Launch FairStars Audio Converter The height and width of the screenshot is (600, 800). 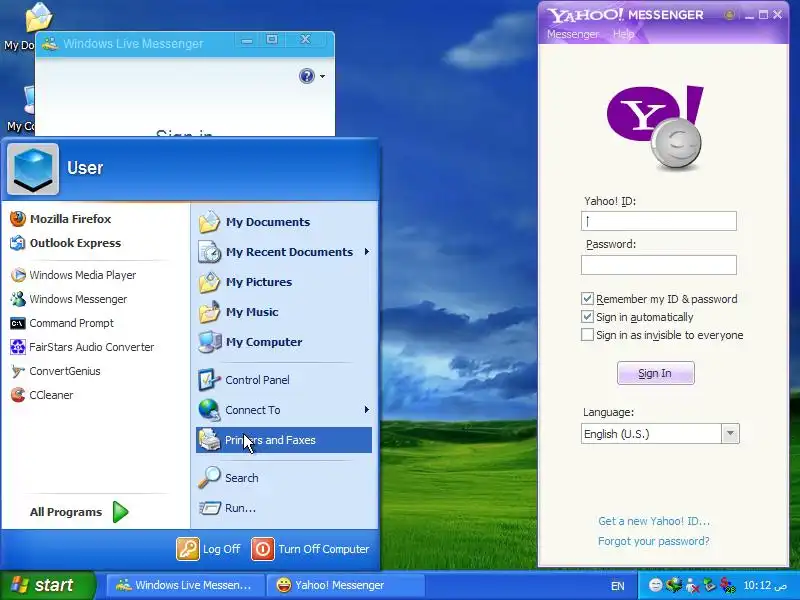coord(82,347)
